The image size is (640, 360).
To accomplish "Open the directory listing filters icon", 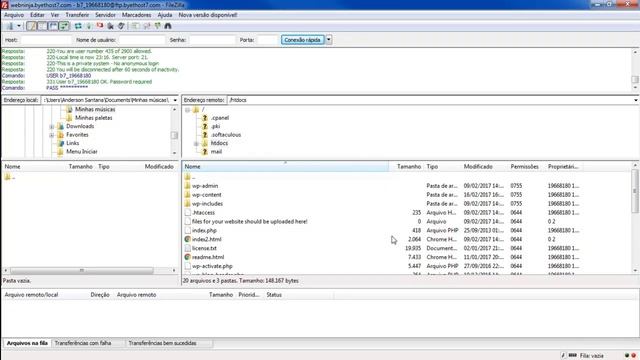I will coord(135,26).
